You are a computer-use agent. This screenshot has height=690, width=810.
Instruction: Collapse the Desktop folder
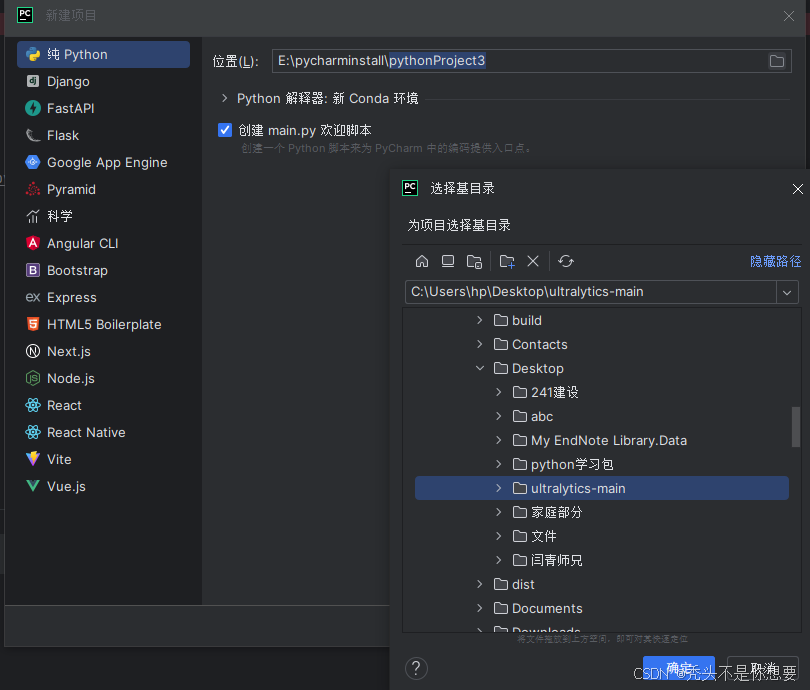tap(479, 368)
